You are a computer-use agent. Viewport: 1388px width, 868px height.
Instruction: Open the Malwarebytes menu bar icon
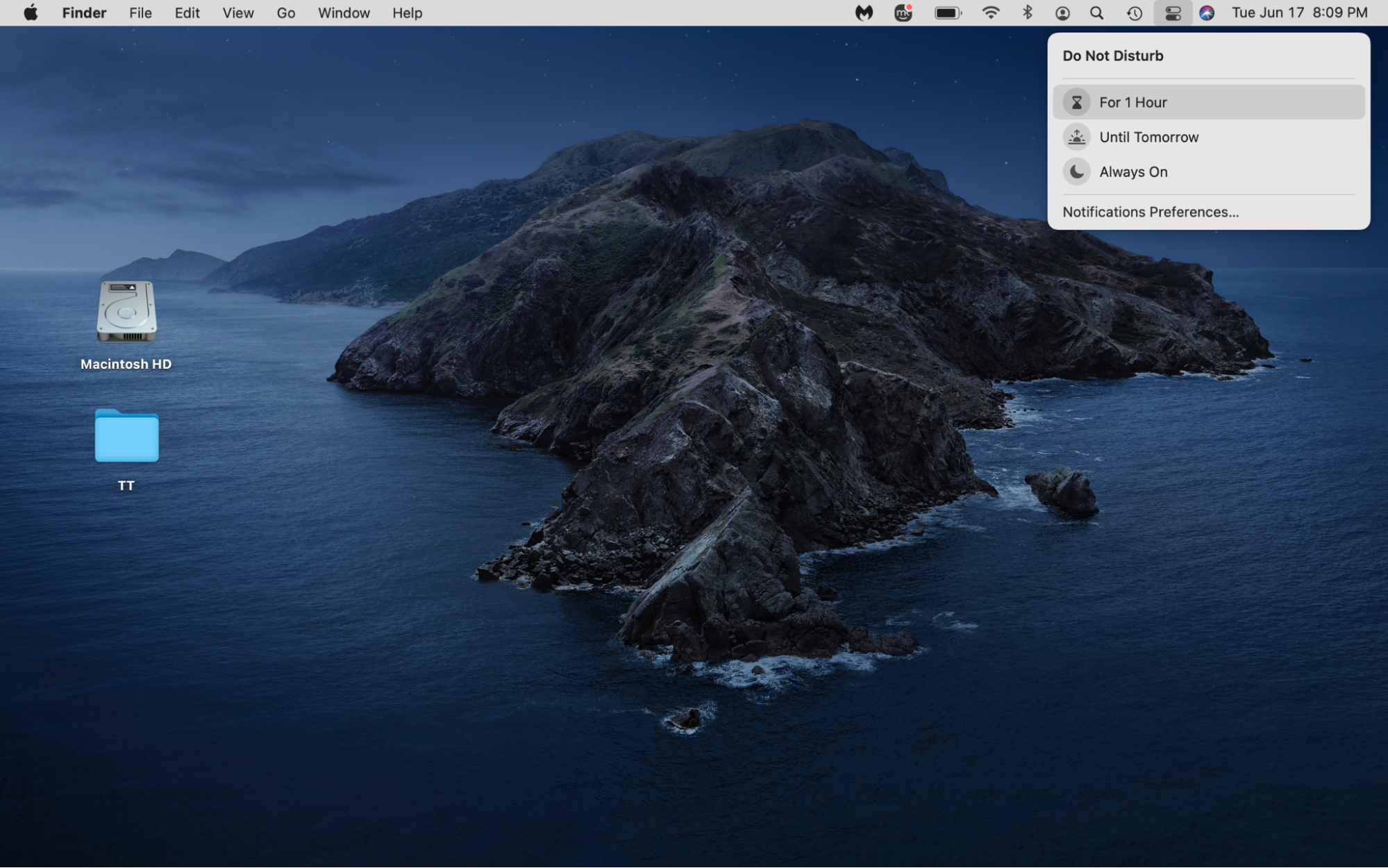point(863,12)
